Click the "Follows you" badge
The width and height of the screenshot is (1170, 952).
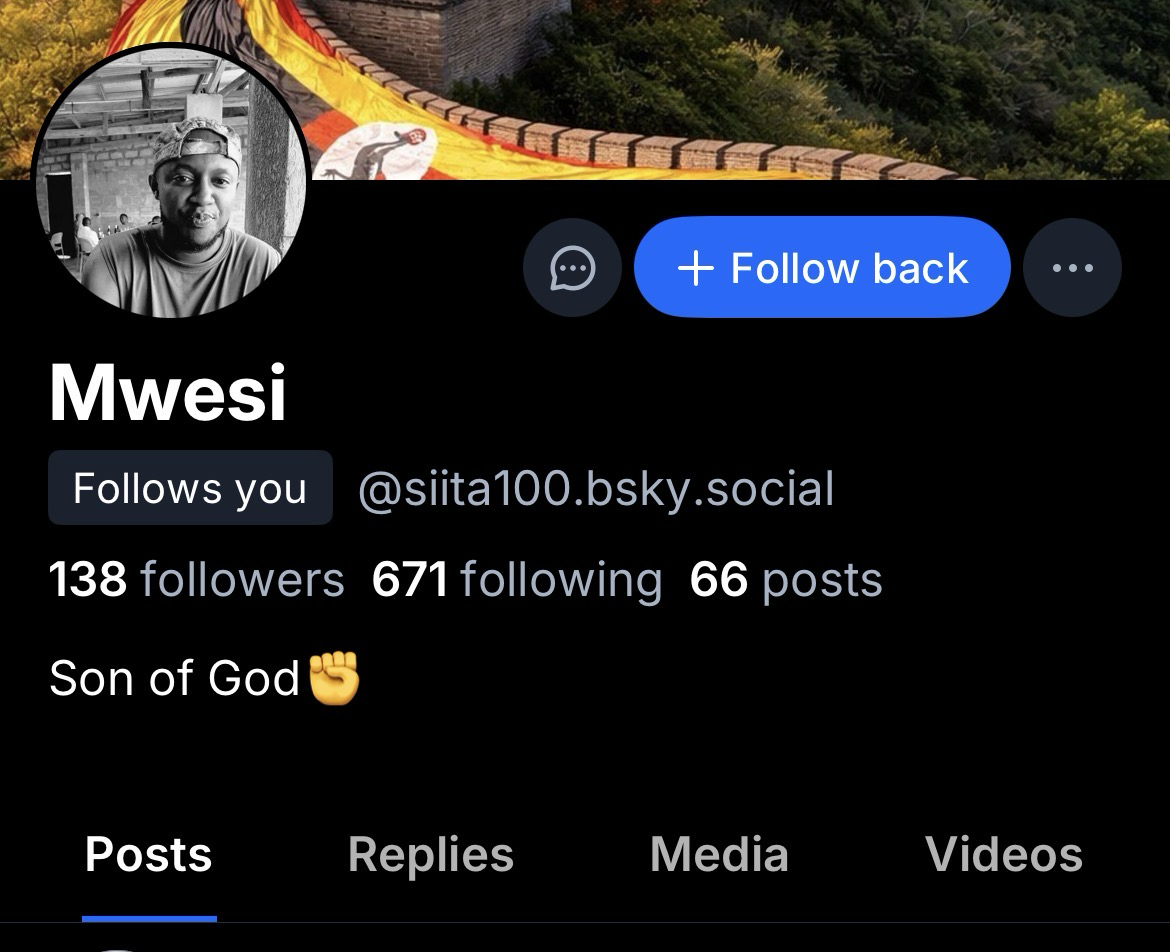coord(190,488)
